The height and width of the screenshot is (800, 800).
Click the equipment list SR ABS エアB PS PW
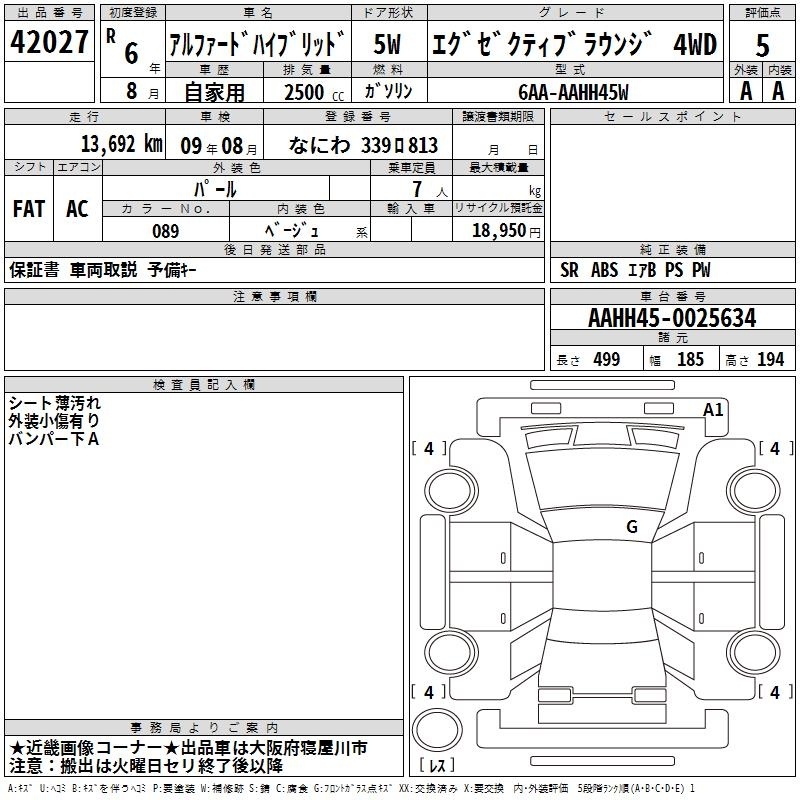(x=635, y=270)
